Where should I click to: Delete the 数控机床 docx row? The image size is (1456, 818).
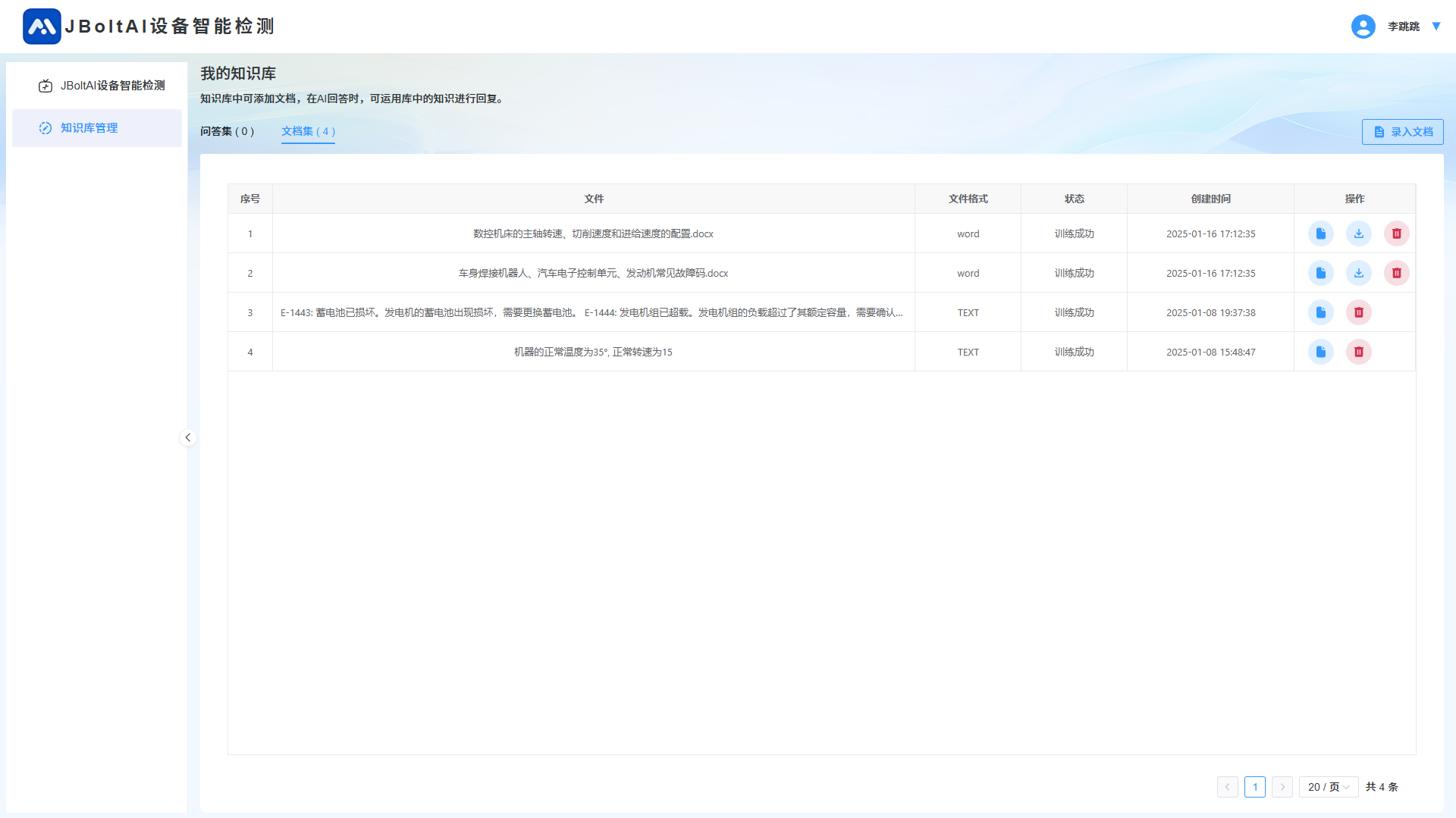tap(1396, 233)
